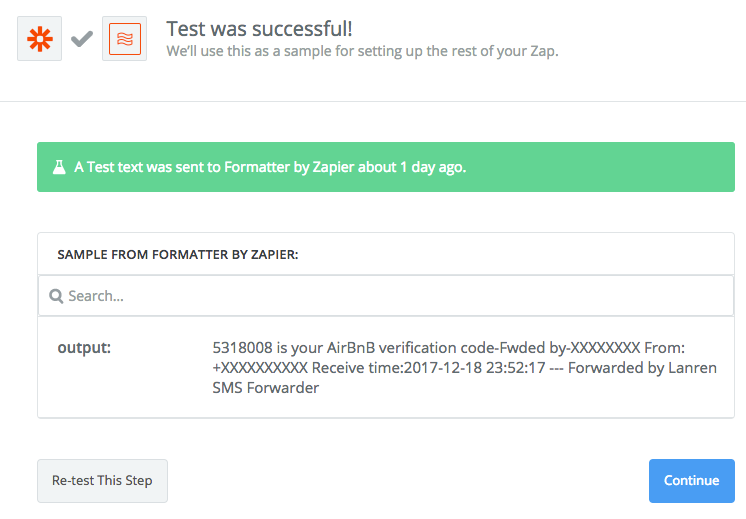Focus the Search input field
The image size is (746, 519).
coord(390,296)
